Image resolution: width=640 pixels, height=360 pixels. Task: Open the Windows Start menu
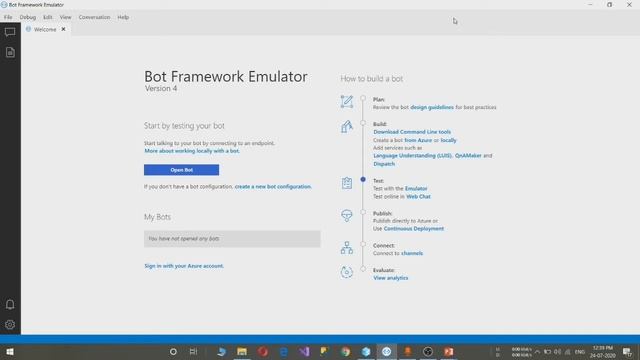10,351
